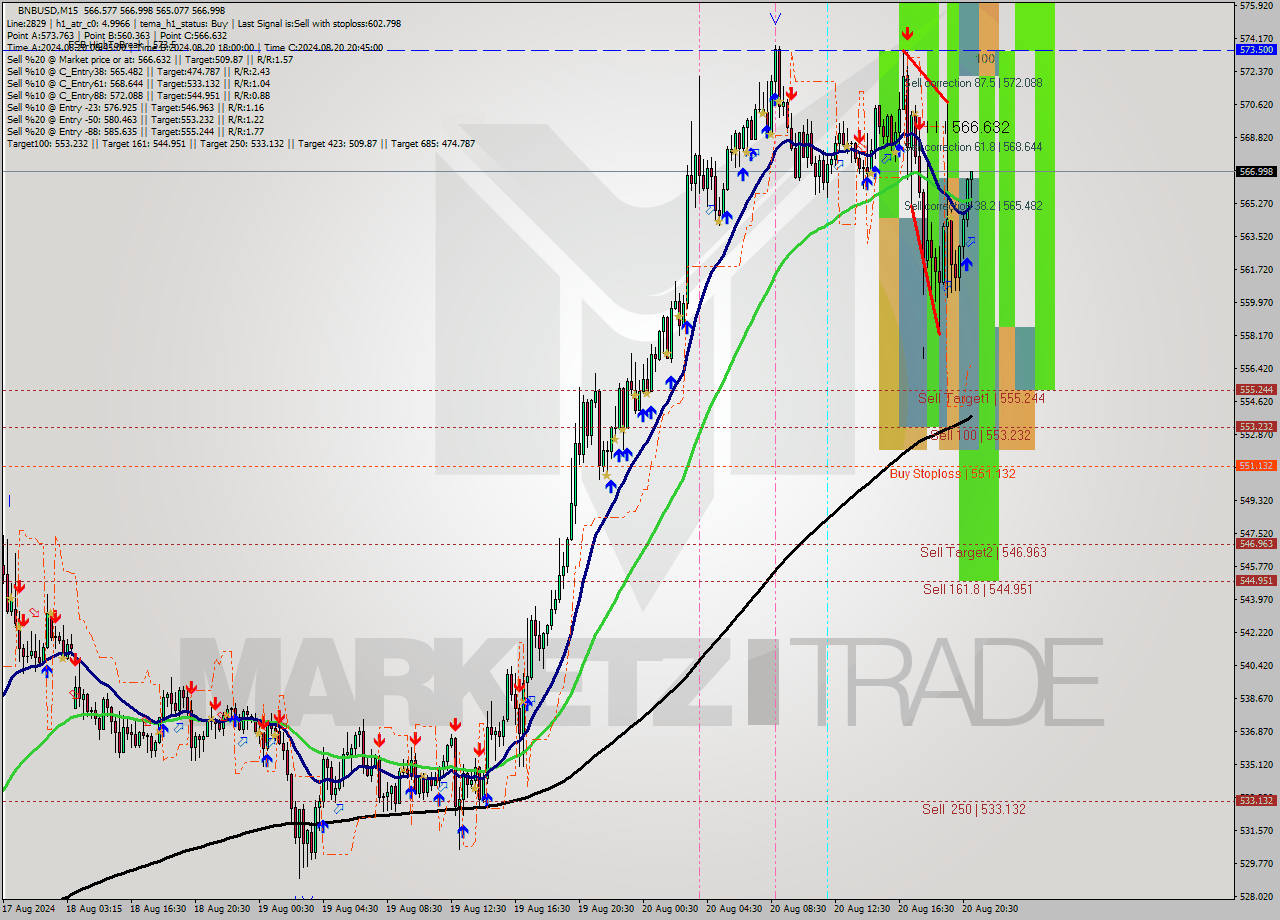Select the 'Target100: 553.232' targets summary line
The image size is (1280, 920).
pyautogui.click(x=241, y=144)
